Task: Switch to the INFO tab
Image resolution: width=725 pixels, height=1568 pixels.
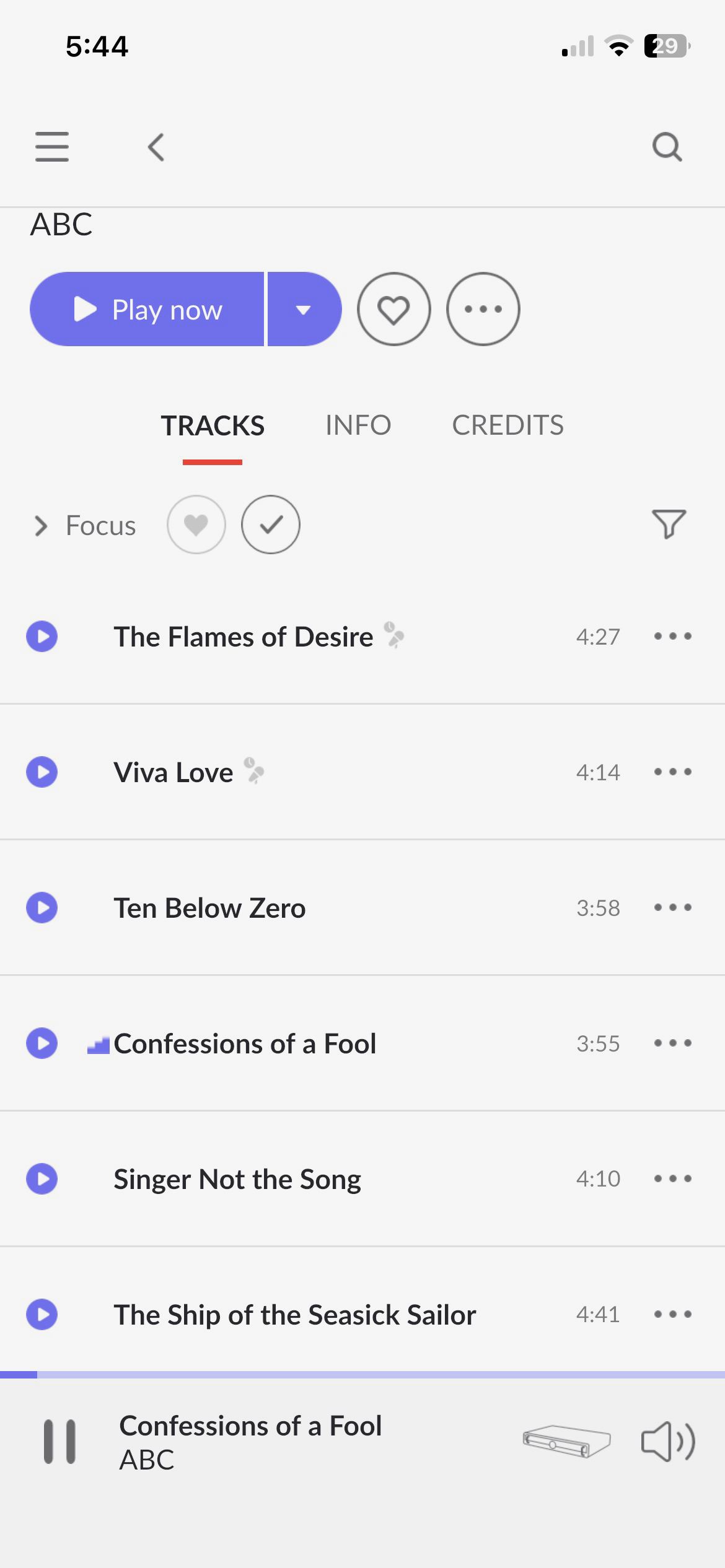Action: [358, 425]
